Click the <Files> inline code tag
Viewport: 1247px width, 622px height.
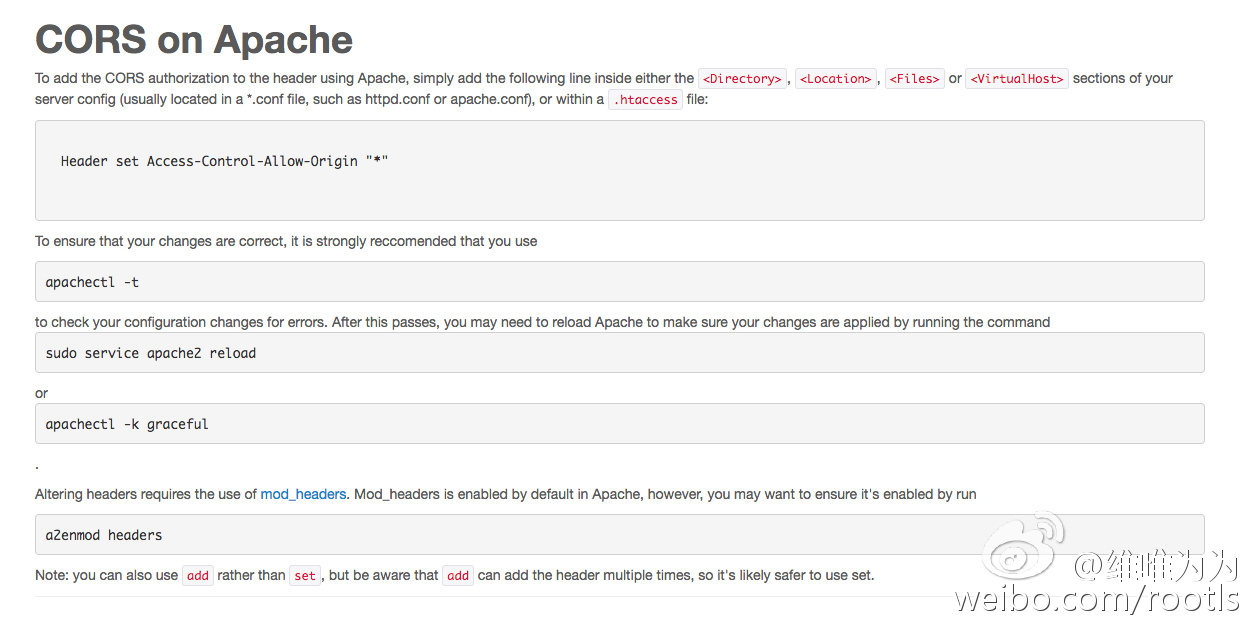[x=914, y=79]
